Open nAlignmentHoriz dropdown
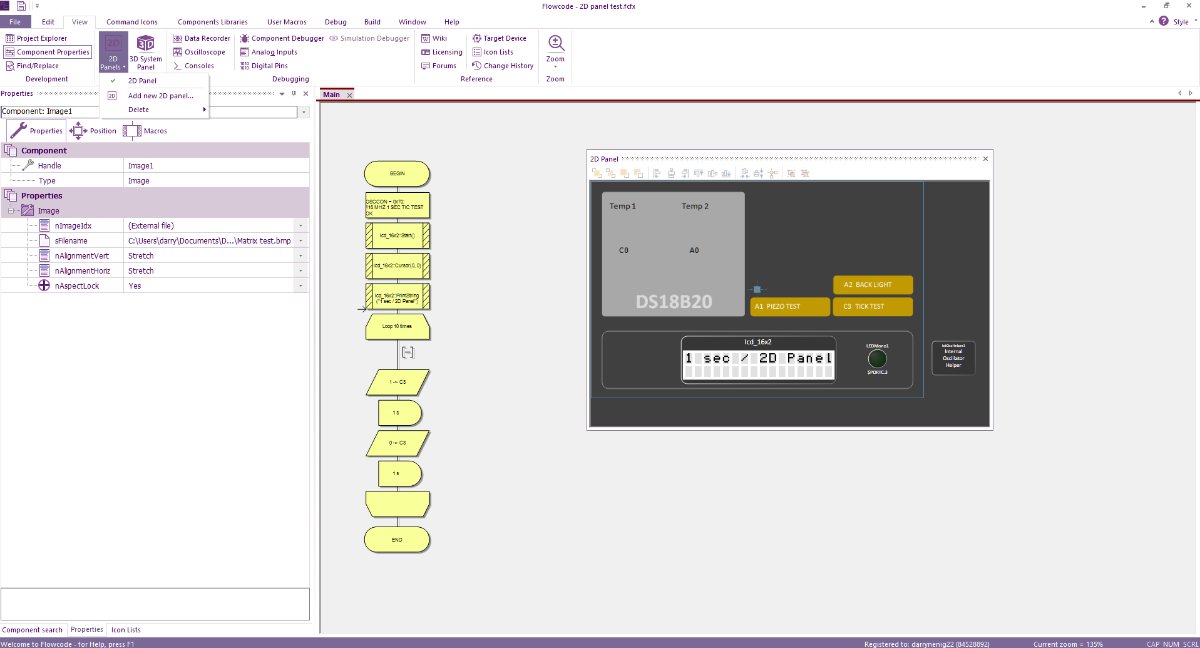 pyautogui.click(x=302, y=271)
